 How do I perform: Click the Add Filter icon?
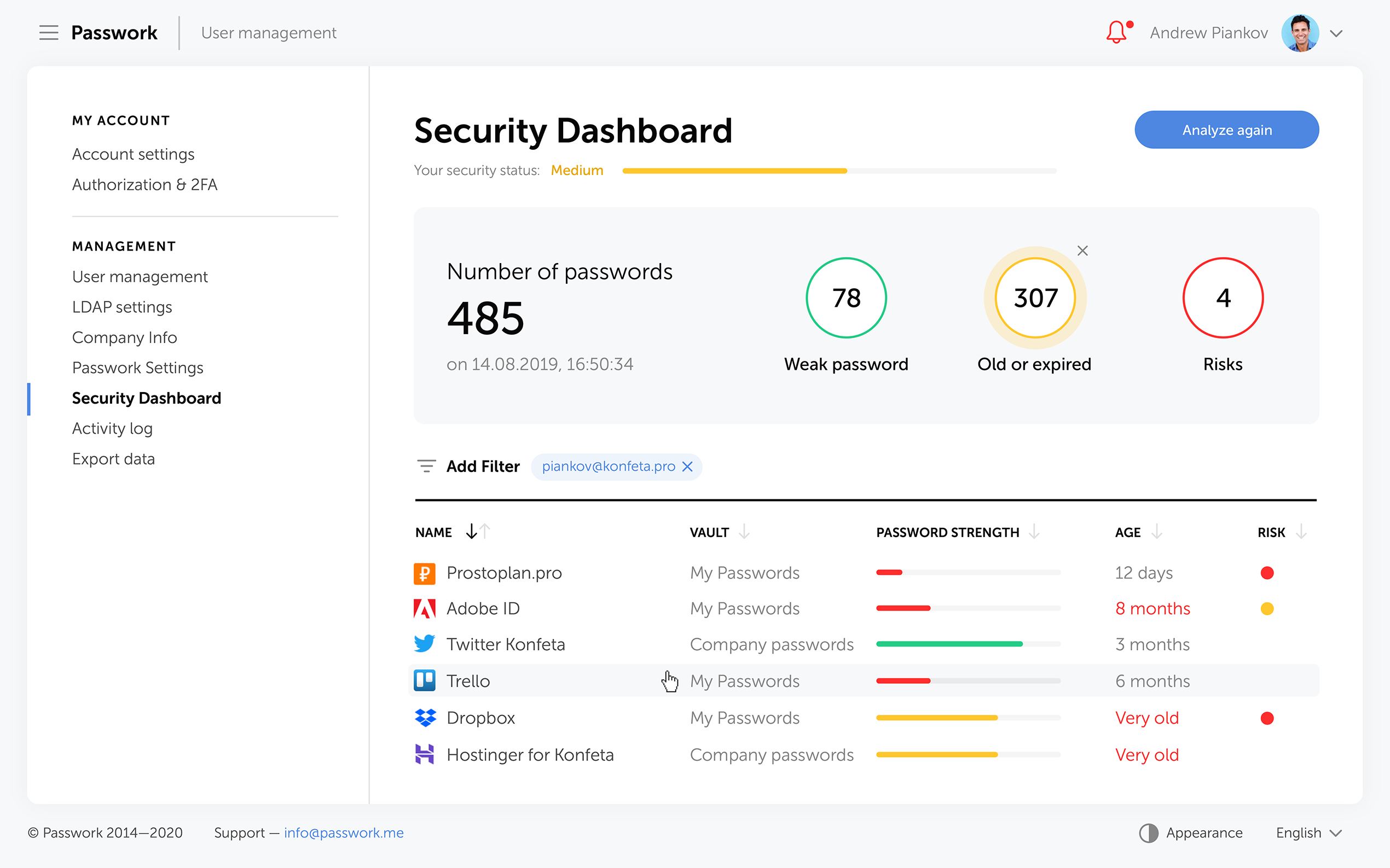[x=426, y=466]
